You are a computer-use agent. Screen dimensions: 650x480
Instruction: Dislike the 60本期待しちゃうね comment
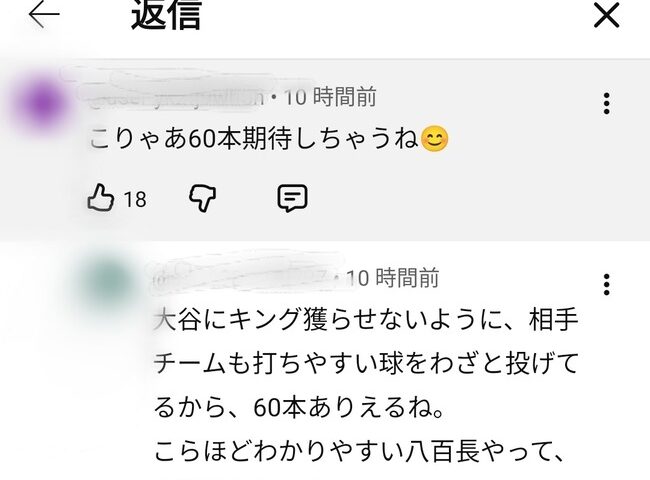203,199
